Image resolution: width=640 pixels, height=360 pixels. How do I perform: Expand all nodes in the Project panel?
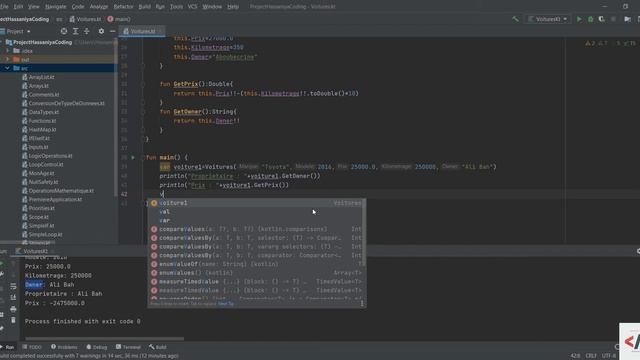coord(76,31)
